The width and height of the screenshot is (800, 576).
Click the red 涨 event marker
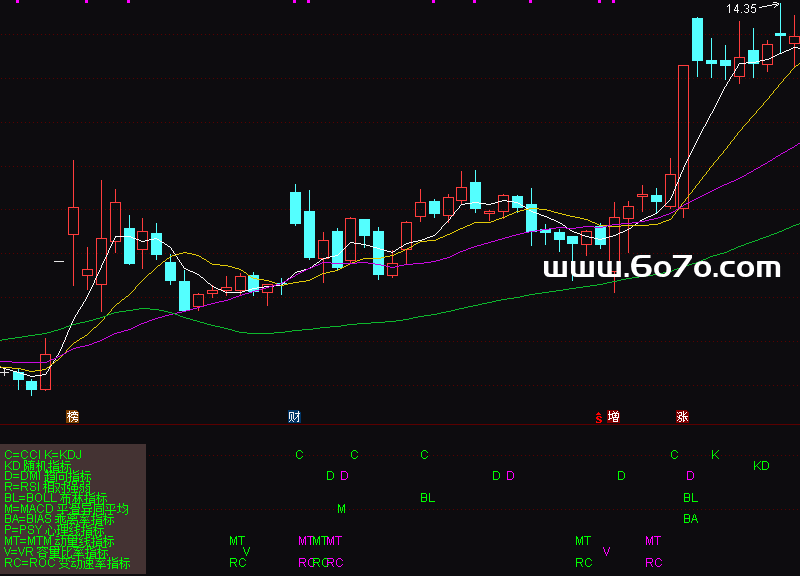(682, 416)
